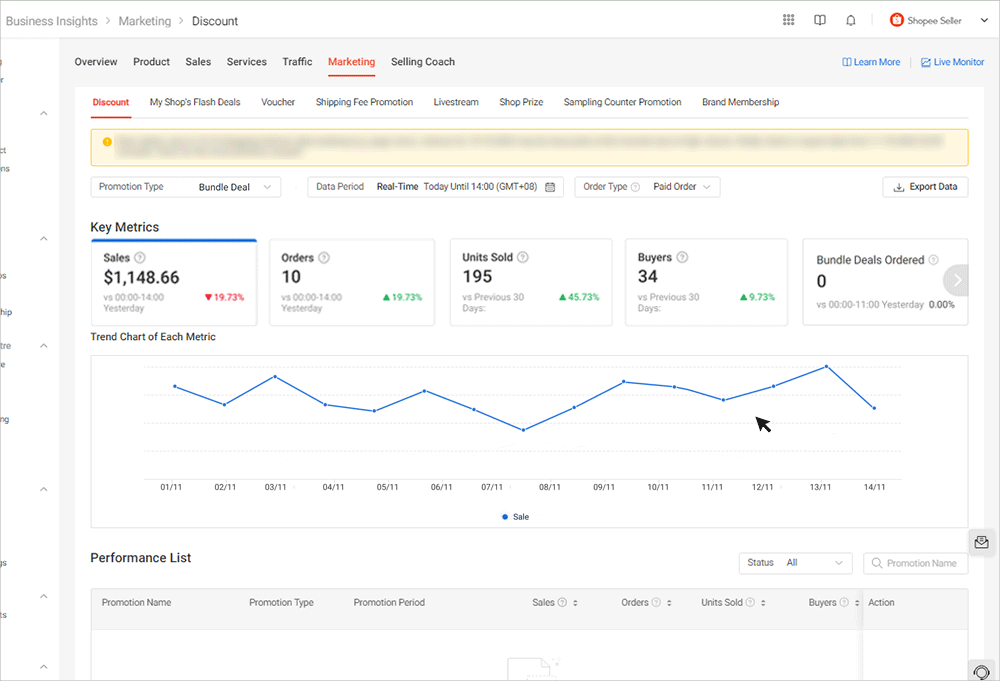
Task: Click the Sales metric help icon
Action: coord(140,258)
